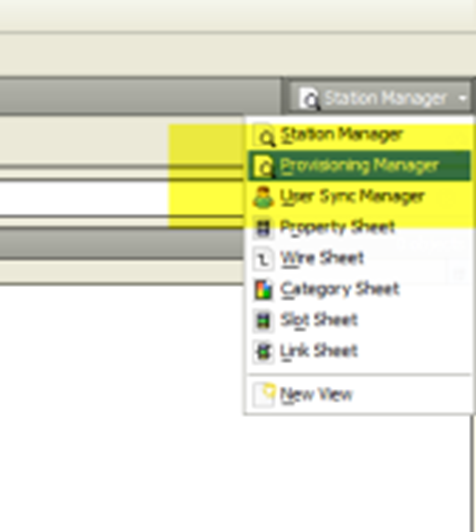Click the User Sync Manager person icon

pyautogui.click(x=263, y=197)
